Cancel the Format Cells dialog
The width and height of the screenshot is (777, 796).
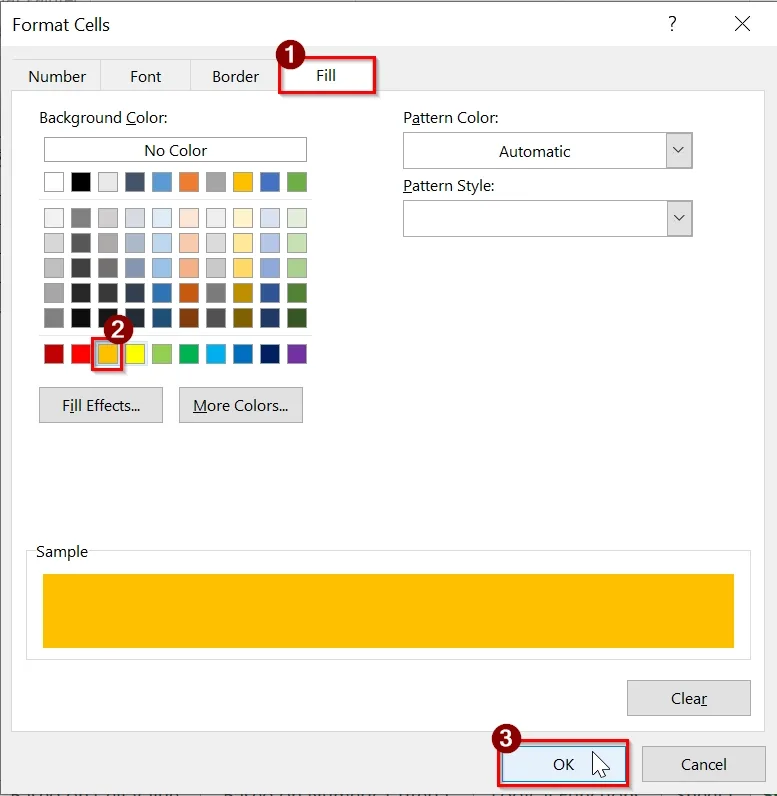703,764
